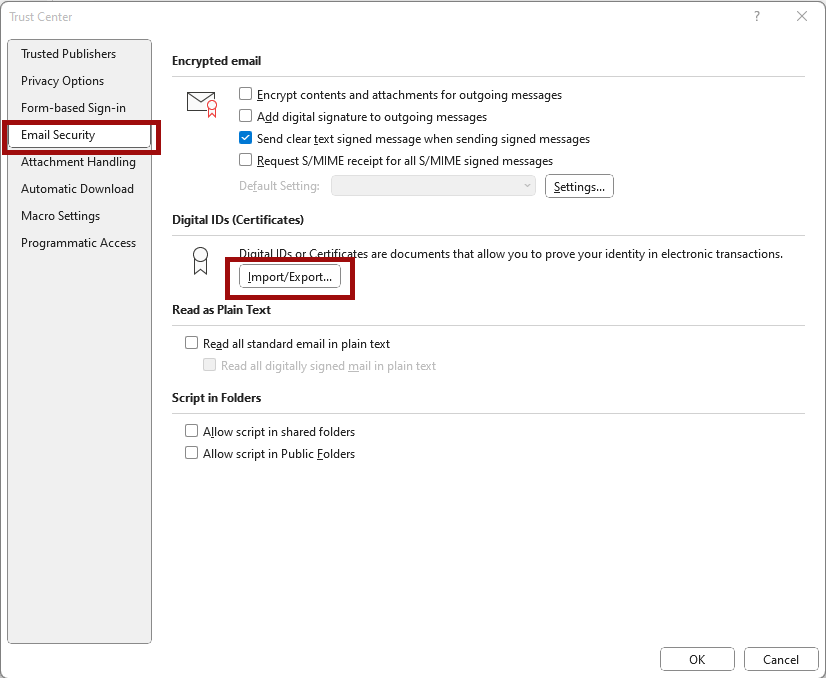Check Add digital signature to outgoing messages

(245, 116)
